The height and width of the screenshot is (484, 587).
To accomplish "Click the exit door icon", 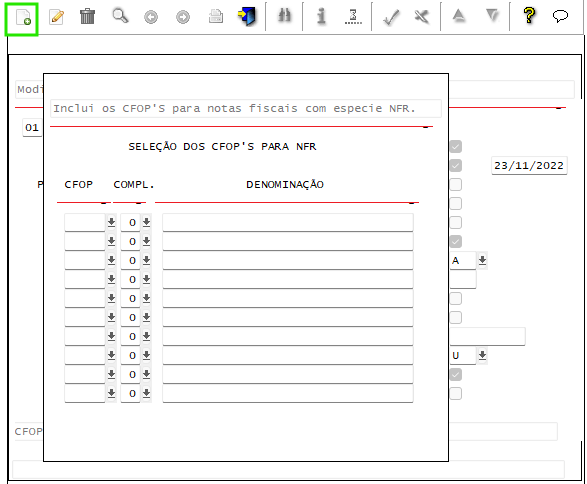I will click(x=247, y=17).
